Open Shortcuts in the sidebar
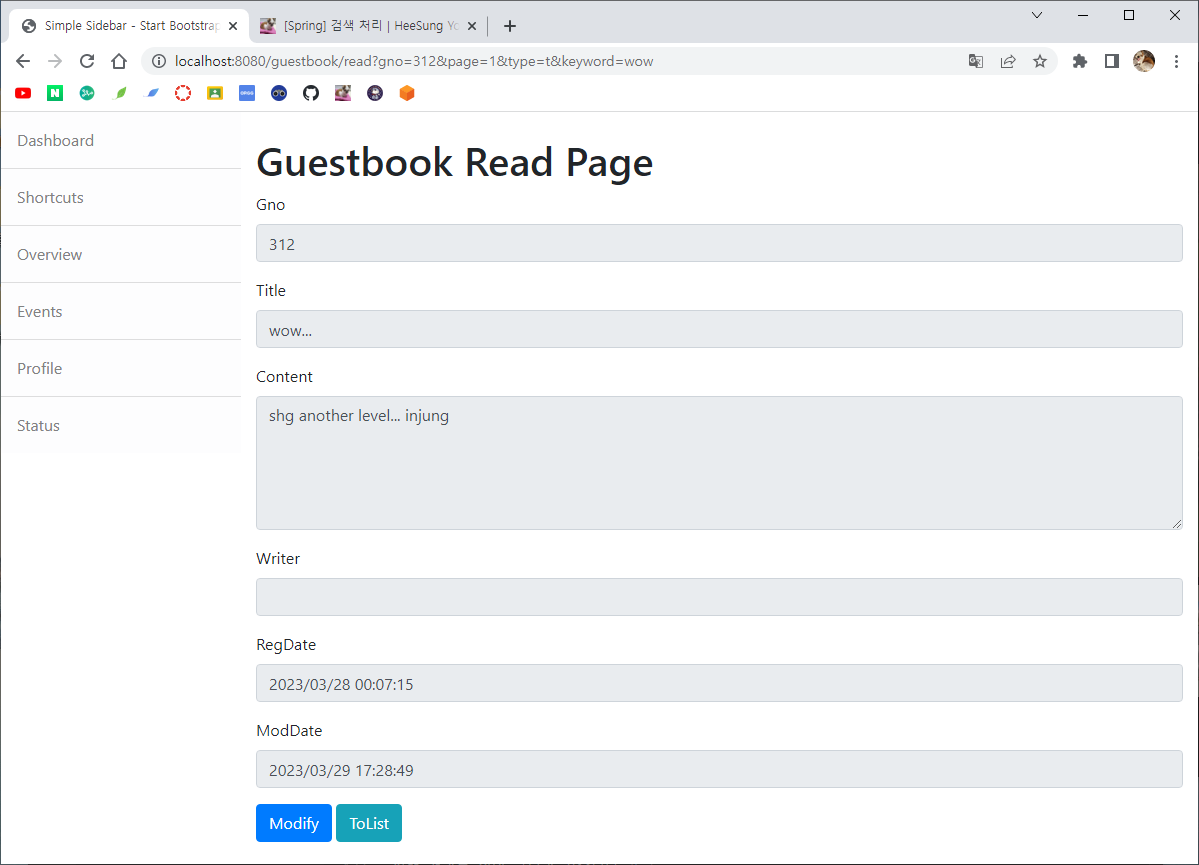 point(121,197)
